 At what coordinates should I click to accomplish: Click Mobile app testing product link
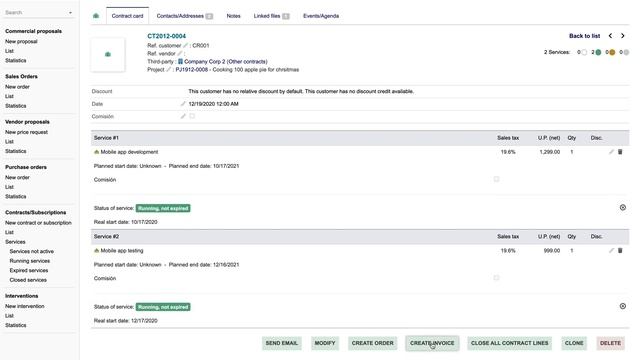coord(122,251)
